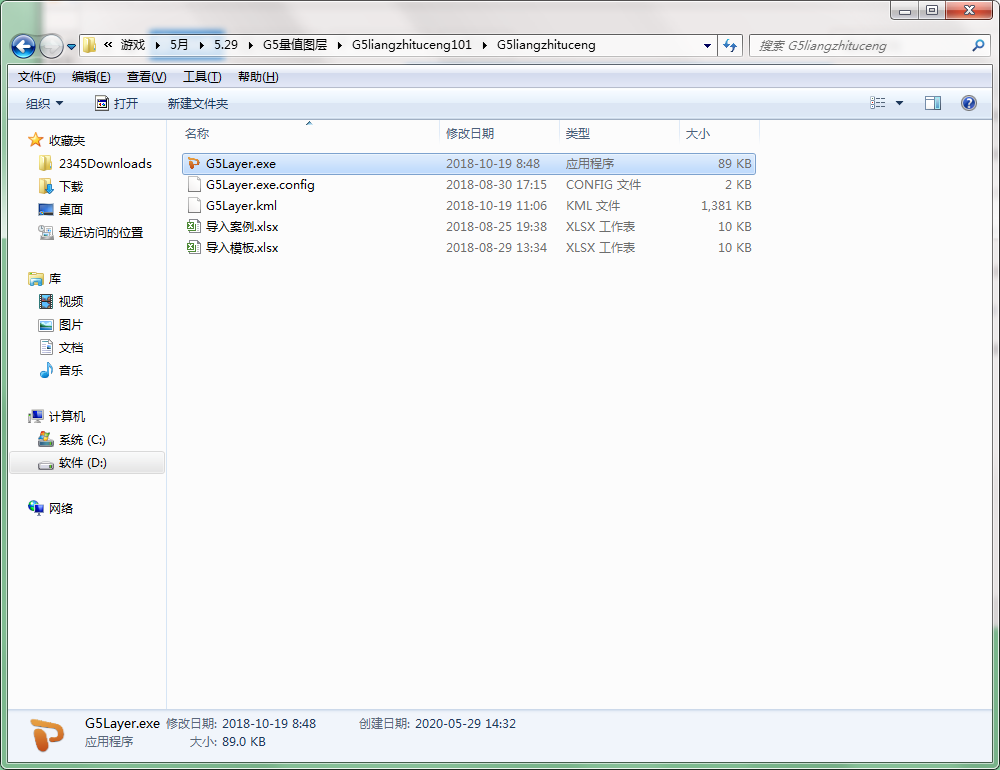Select the 导入案例.xlsx spreadsheet file
The height and width of the screenshot is (770, 1000).
(241, 227)
